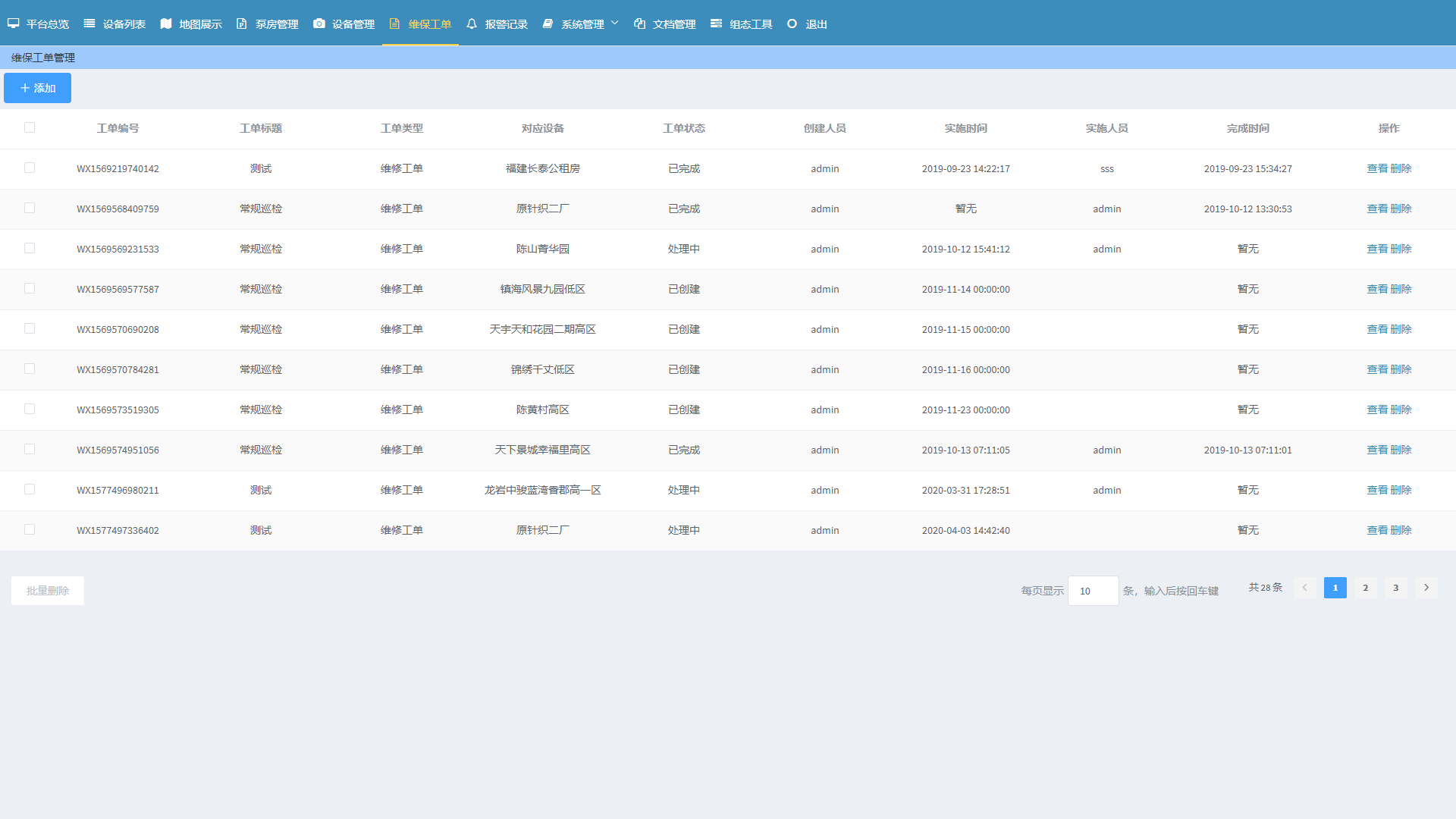
Task: Click 查看 for the 陈山菁华园 work order
Action: [1377, 249]
